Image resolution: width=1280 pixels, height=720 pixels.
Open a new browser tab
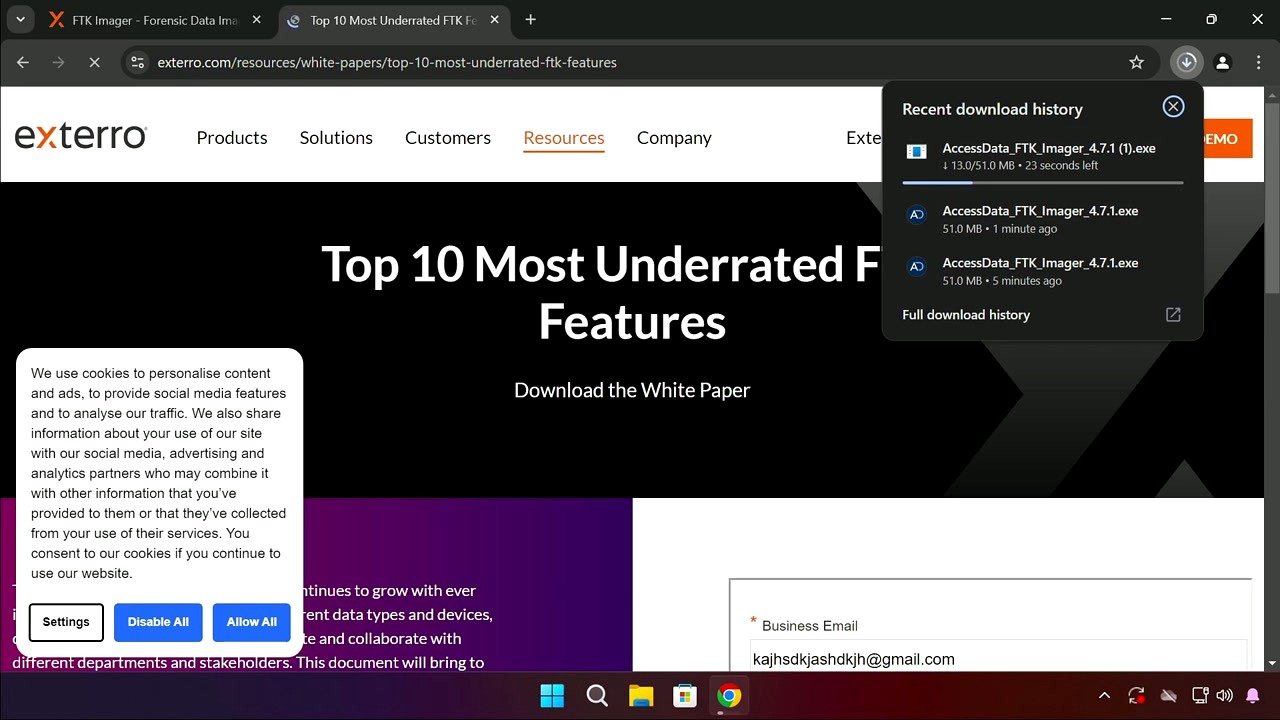pyautogui.click(x=530, y=20)
